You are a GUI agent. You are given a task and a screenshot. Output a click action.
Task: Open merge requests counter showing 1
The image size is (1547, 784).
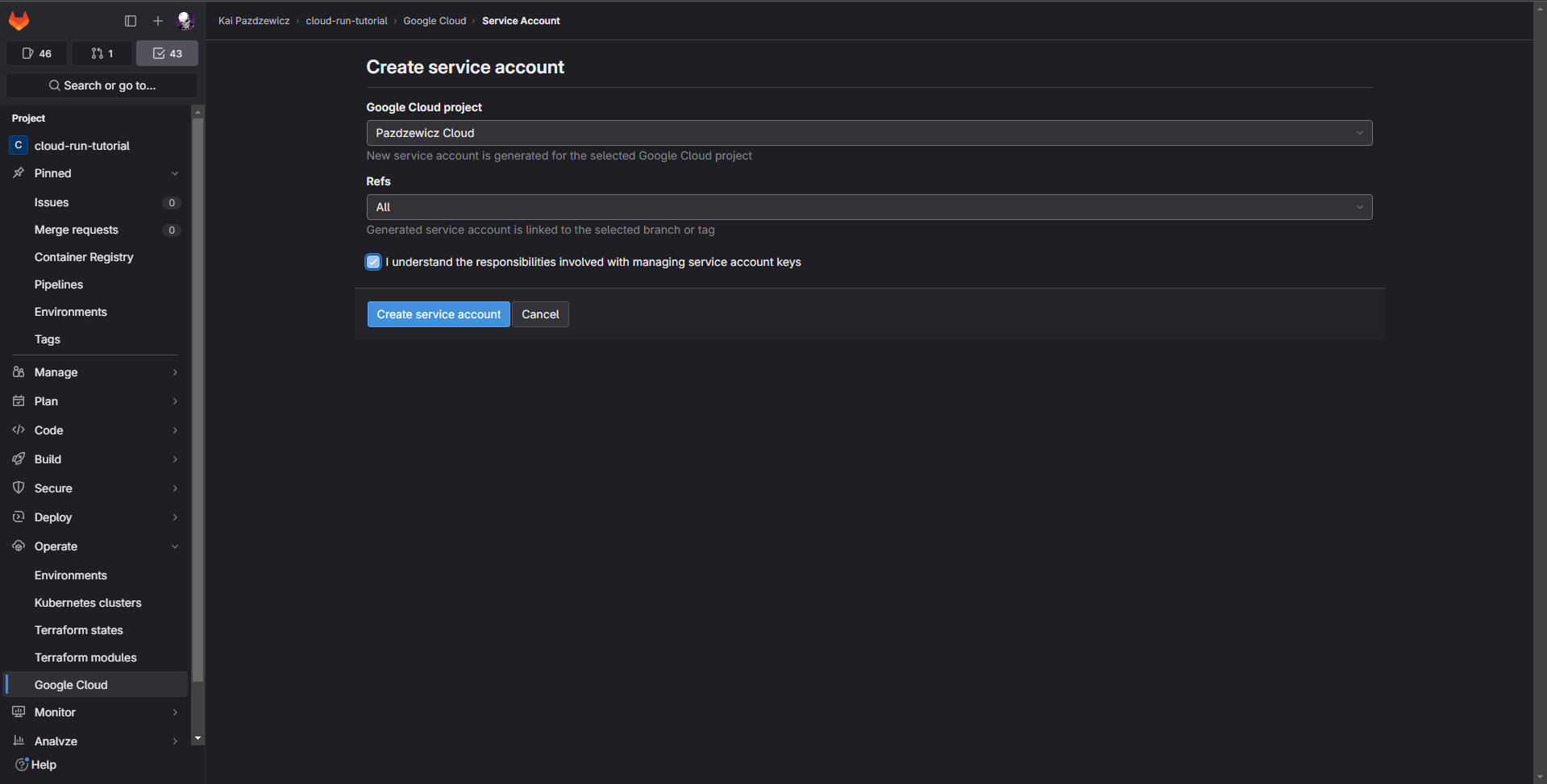[102, 53]
